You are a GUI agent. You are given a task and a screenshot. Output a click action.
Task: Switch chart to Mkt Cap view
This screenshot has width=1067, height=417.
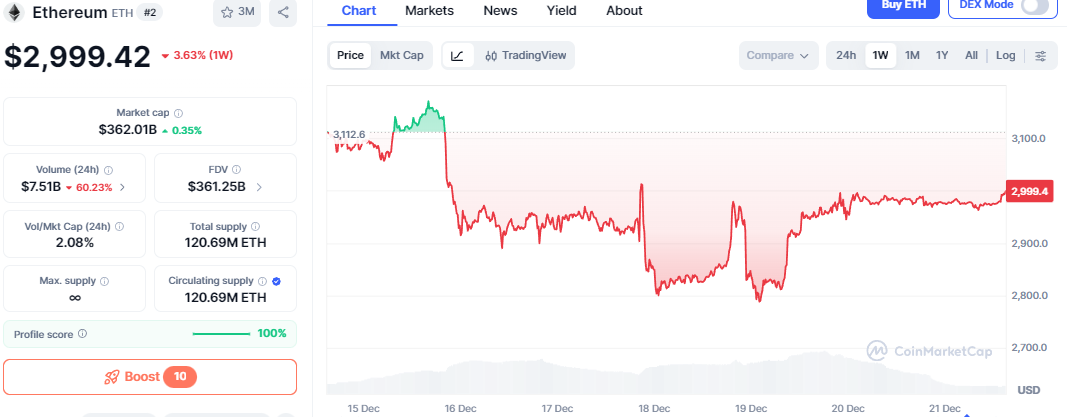402,56
